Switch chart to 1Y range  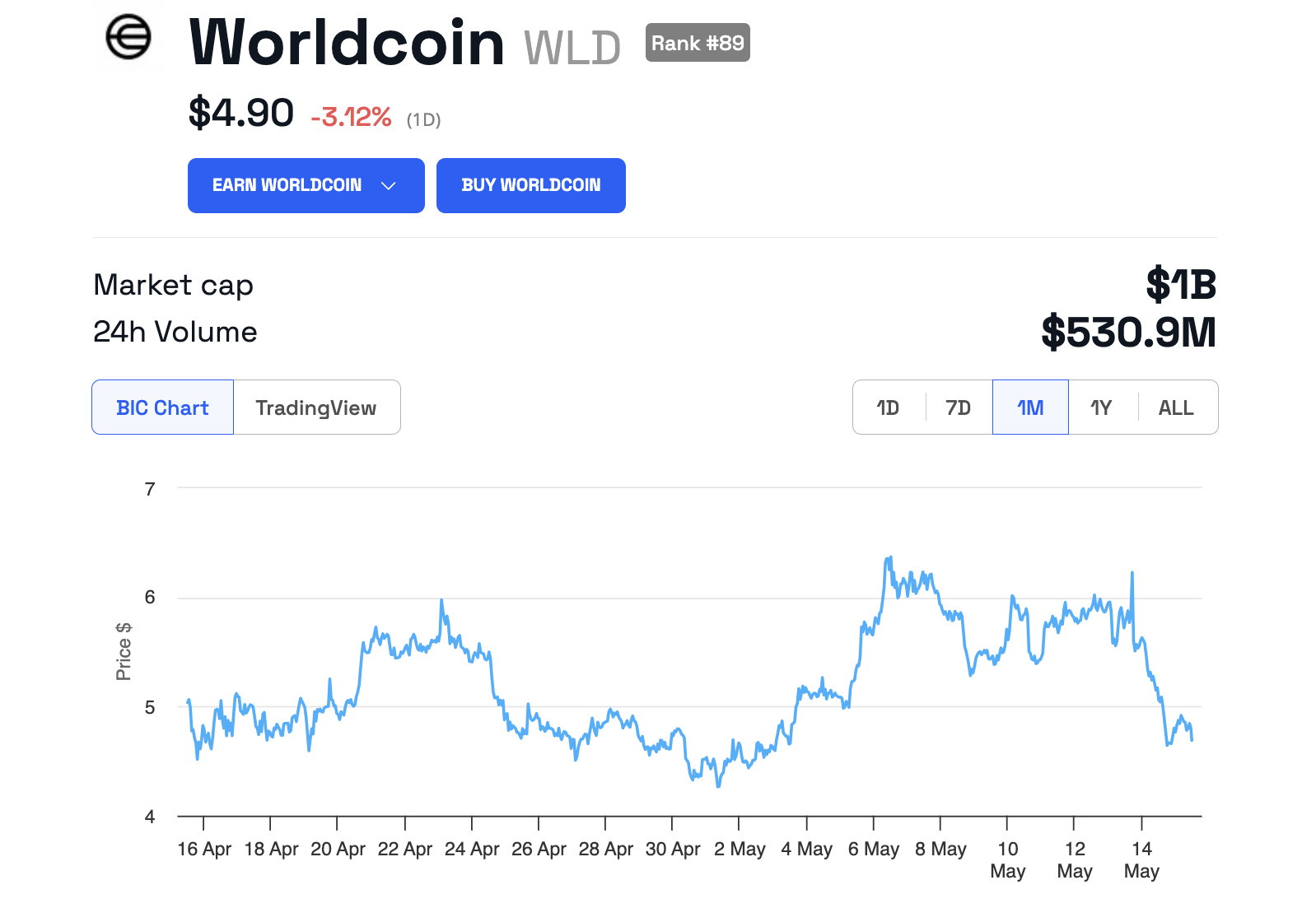(1101, 407)
